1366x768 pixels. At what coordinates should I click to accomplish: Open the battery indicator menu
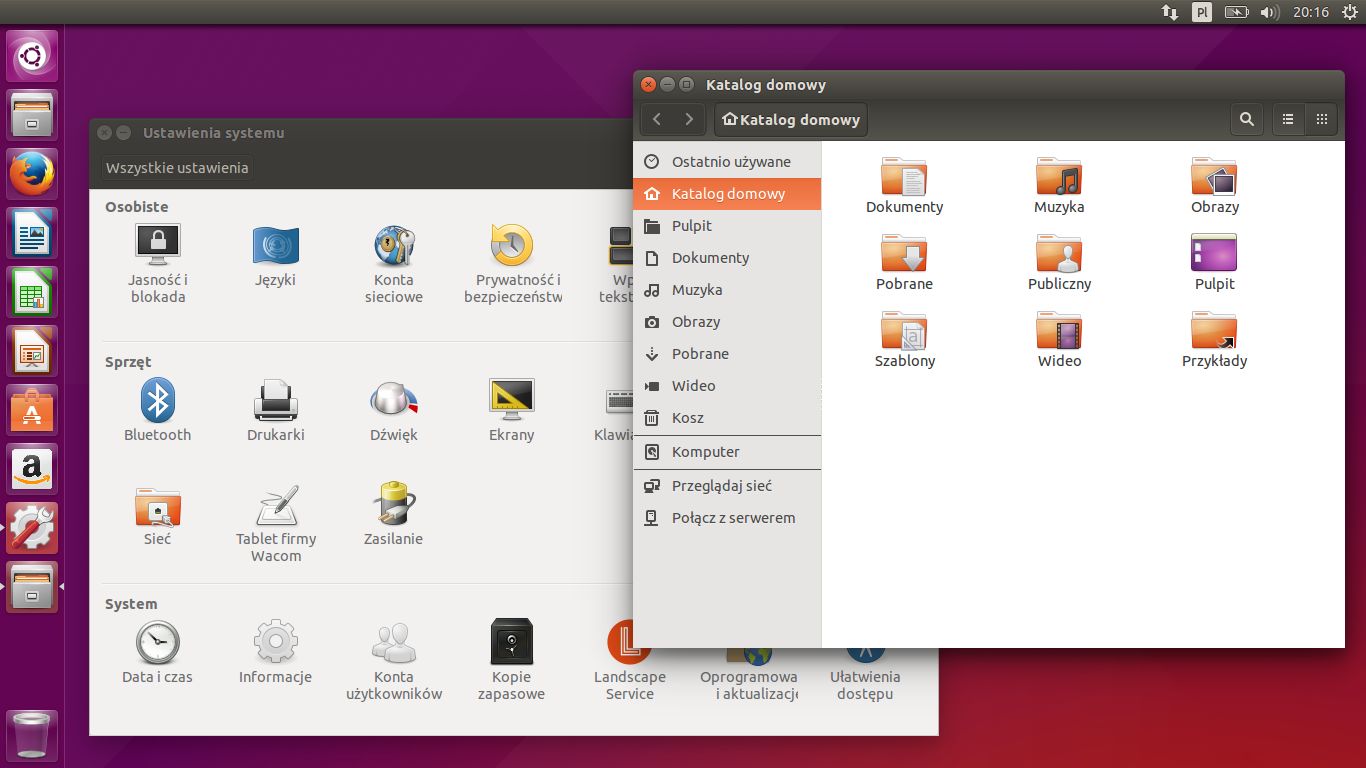pyautogui.click(x=1237, y=12)
